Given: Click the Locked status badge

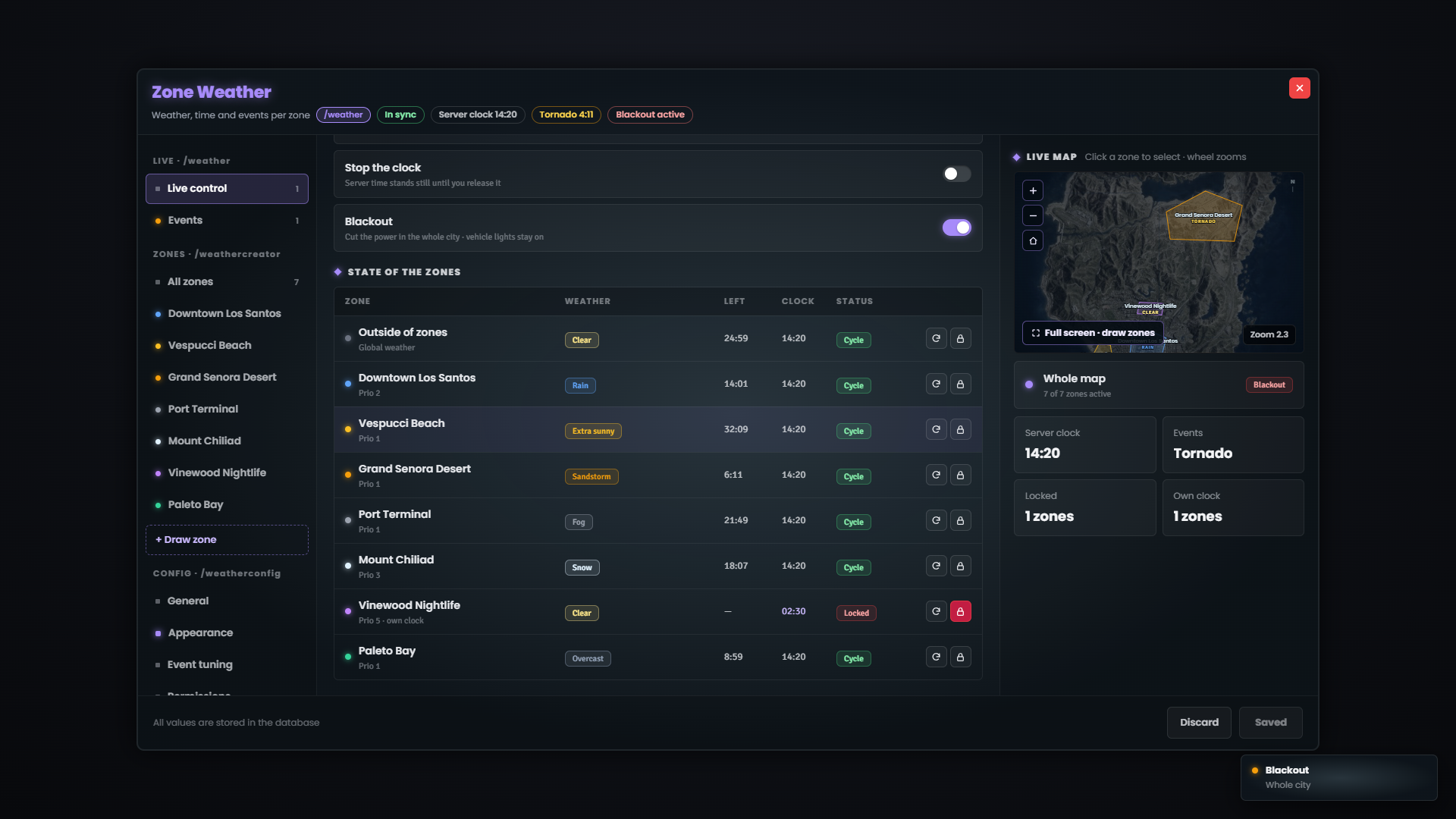Looking at the screenshot, I should 856,613.
